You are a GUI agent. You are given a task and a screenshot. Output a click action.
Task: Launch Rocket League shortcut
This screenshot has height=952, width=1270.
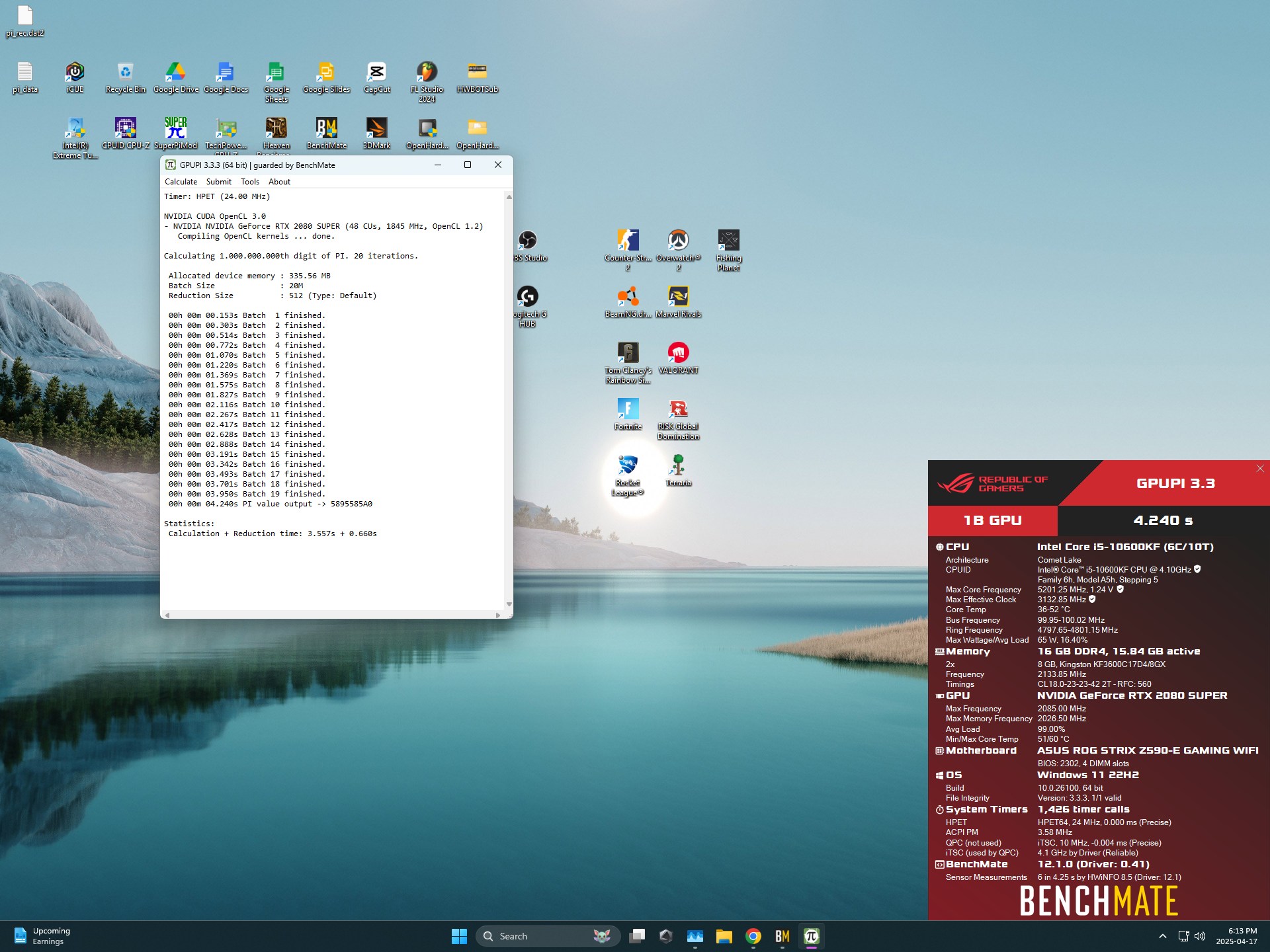(628, 475)
